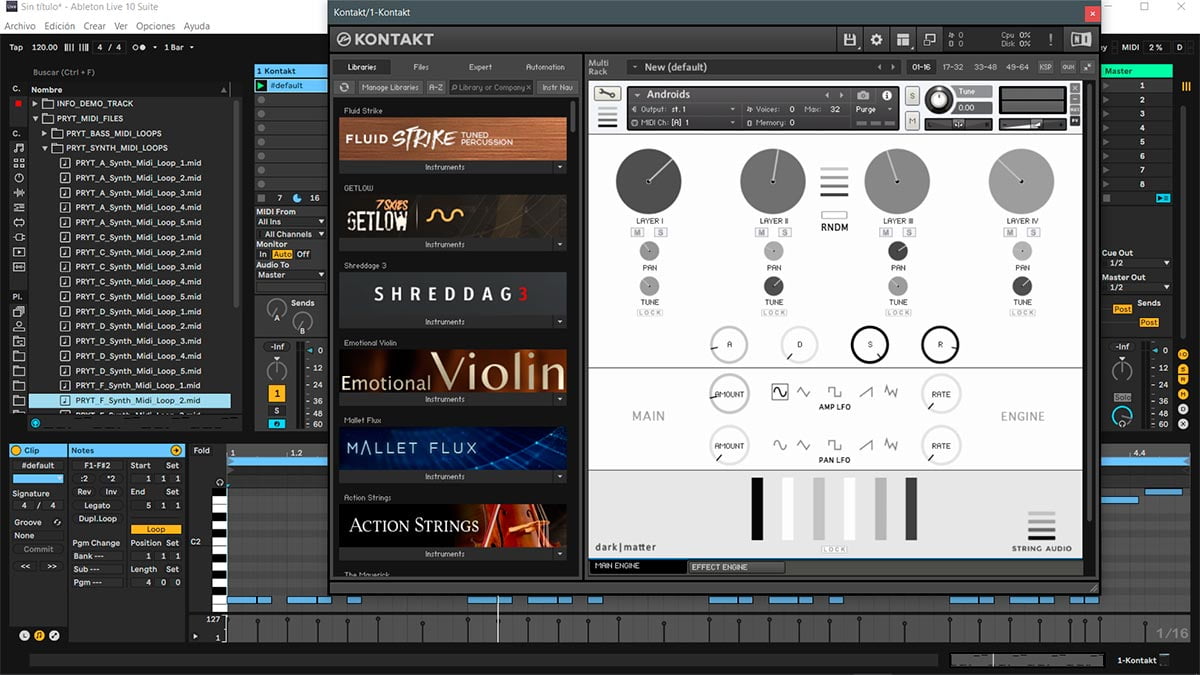Open the Crear menu
The image size is (1200, 675).
coord(94,26)
